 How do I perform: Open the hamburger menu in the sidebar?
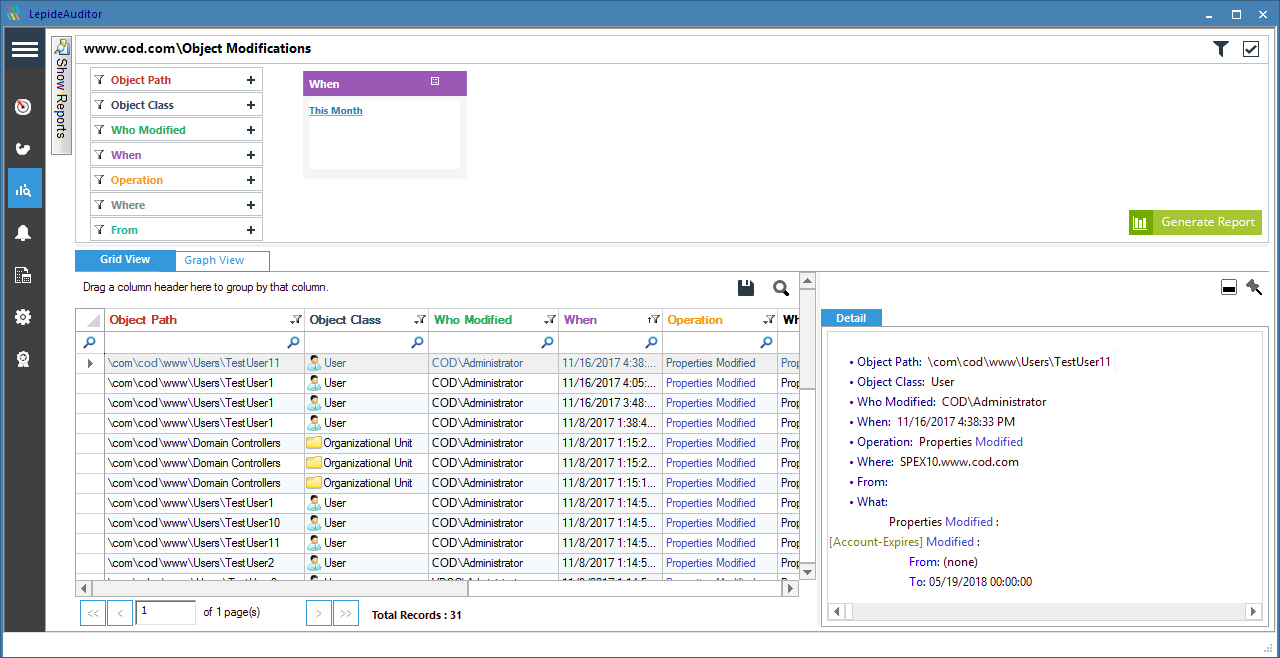coord(24,49)
